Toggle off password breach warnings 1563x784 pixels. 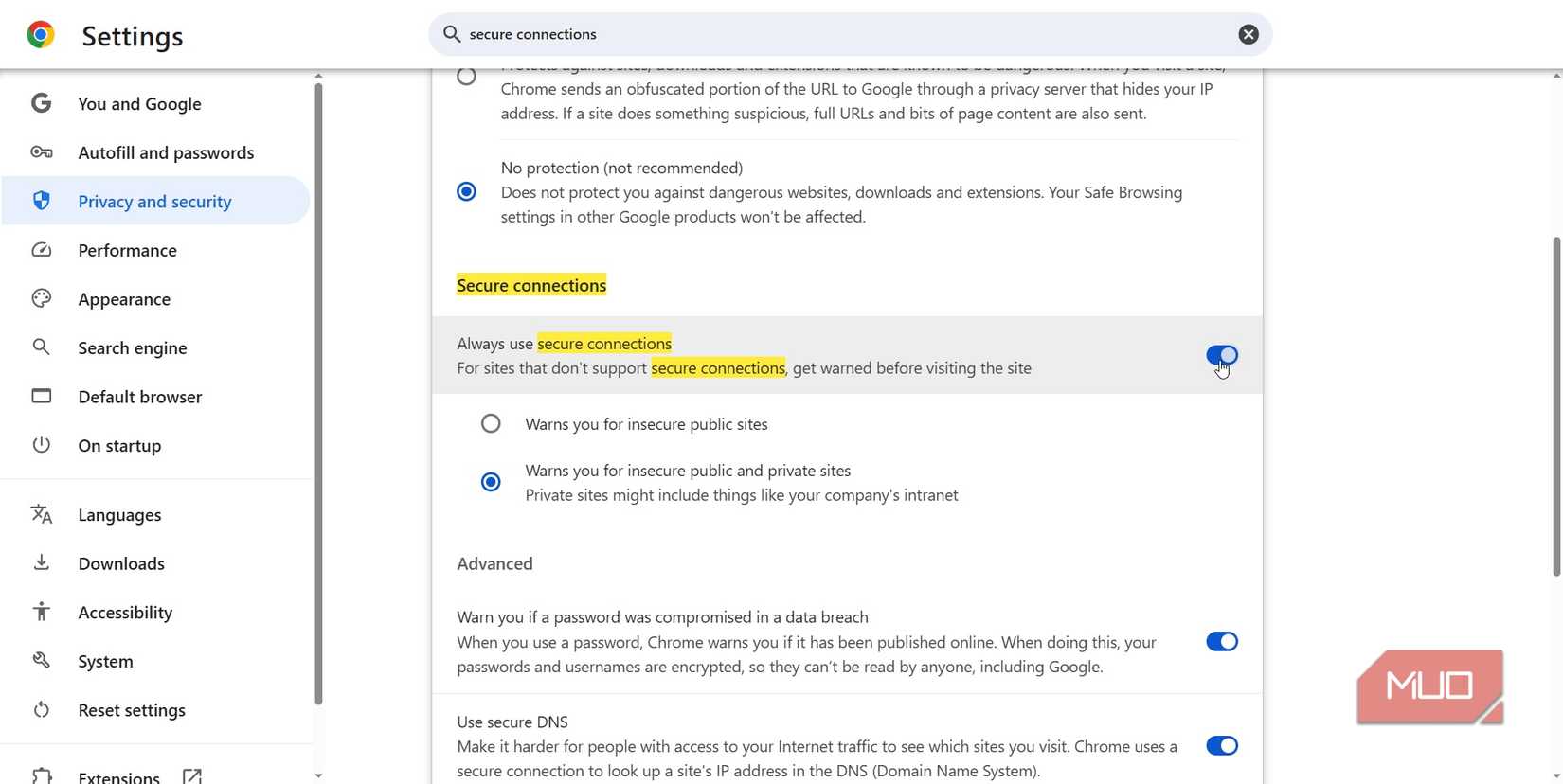(1221, 641)
